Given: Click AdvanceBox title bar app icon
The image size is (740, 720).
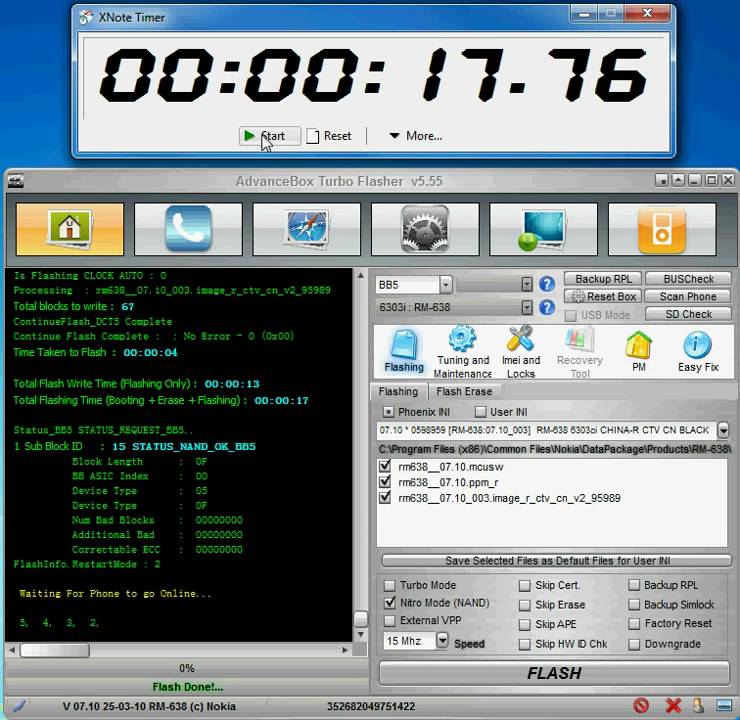Looking at the screenshot, I should pyautogui.click(x=16, y=181).
